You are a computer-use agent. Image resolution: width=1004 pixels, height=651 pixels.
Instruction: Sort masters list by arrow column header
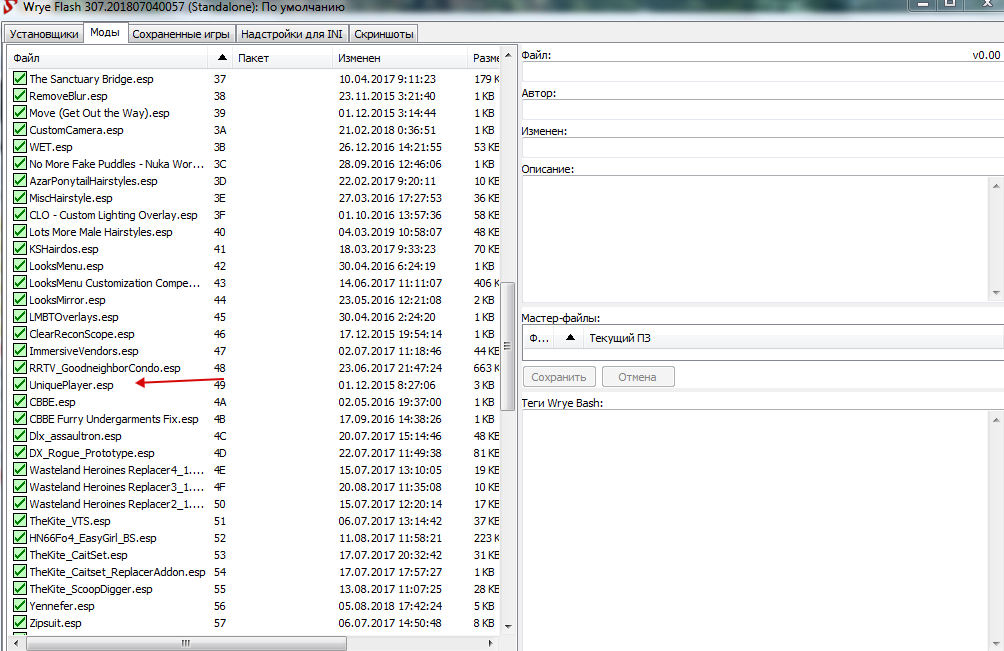point(570,338)
